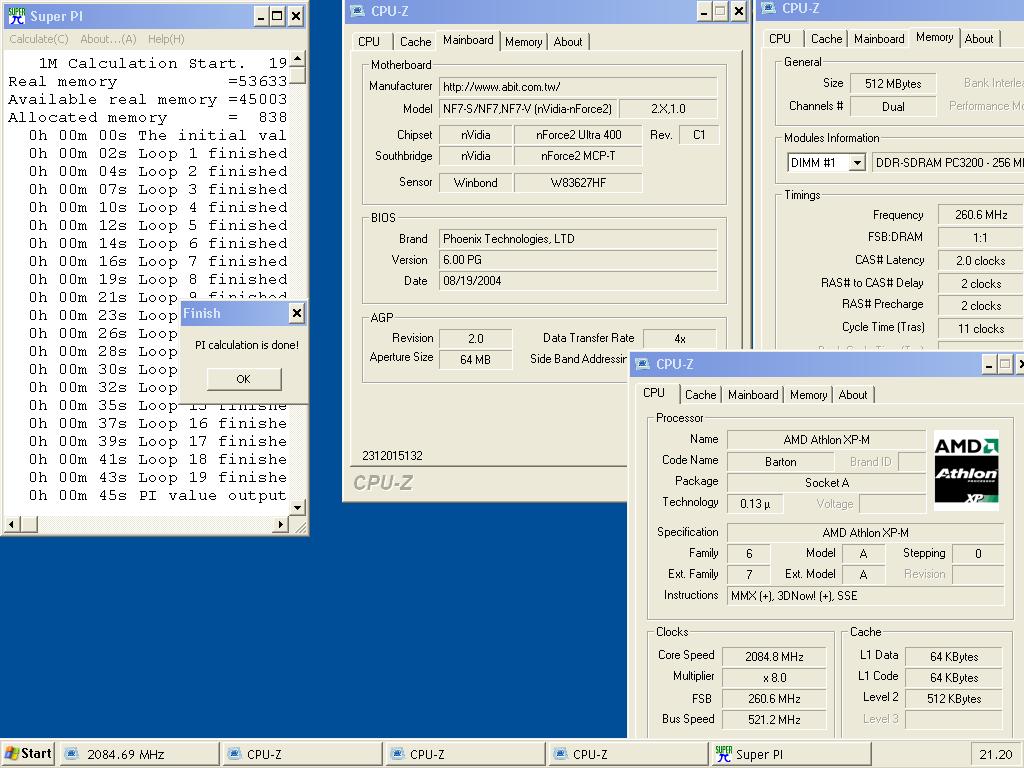Open the Calculate(C) menu in Super PI

point(39,39)
